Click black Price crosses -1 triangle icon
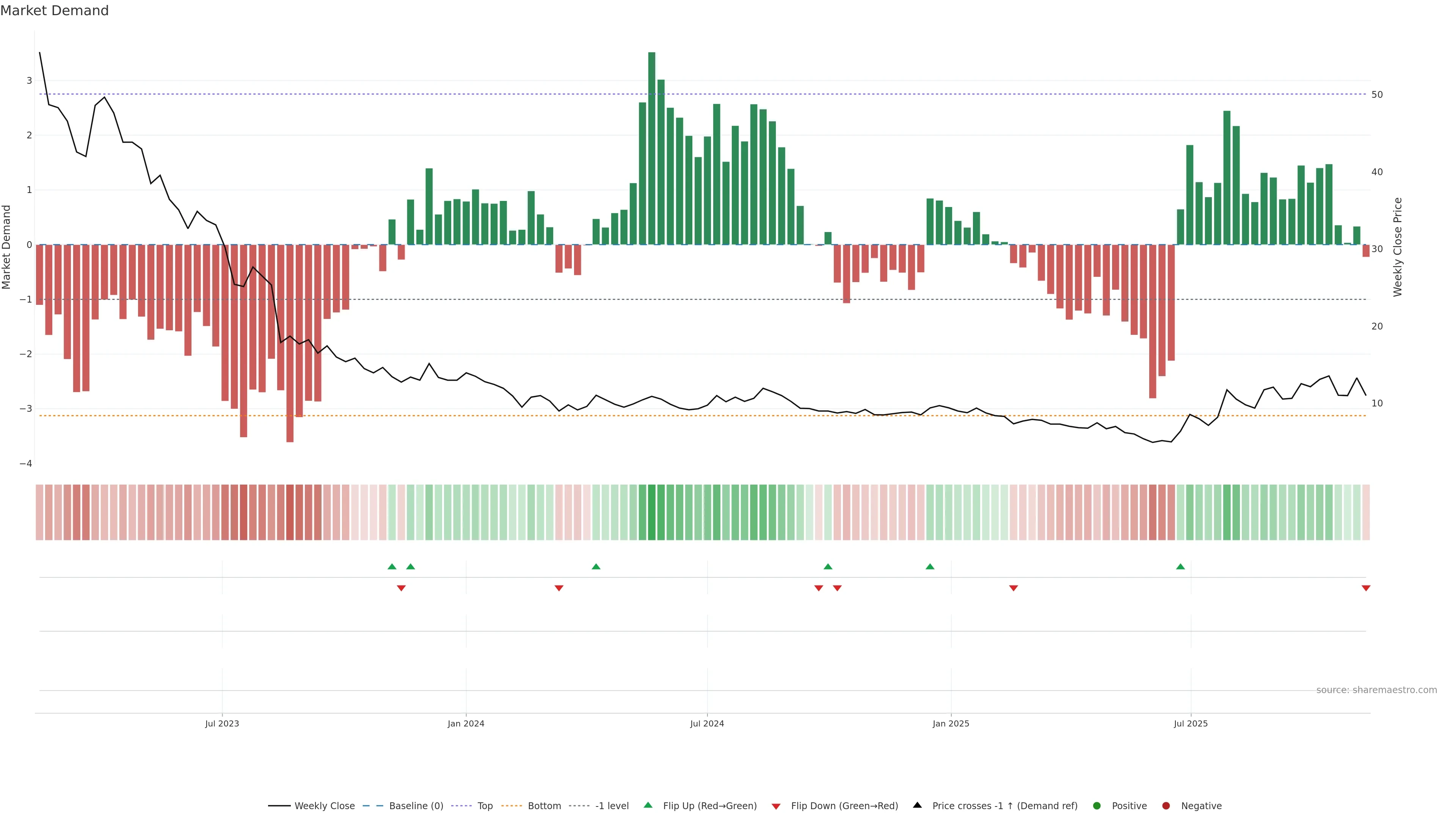This screenshot has width=1456, height=819. click(917, 805)
